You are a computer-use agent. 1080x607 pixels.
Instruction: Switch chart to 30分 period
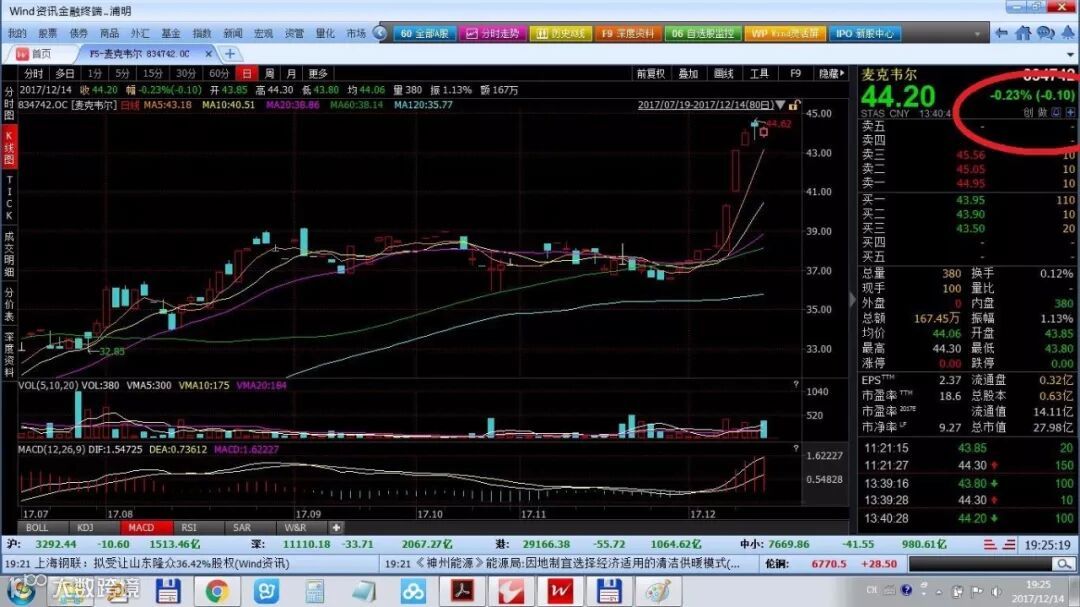[x=186, y=74]
